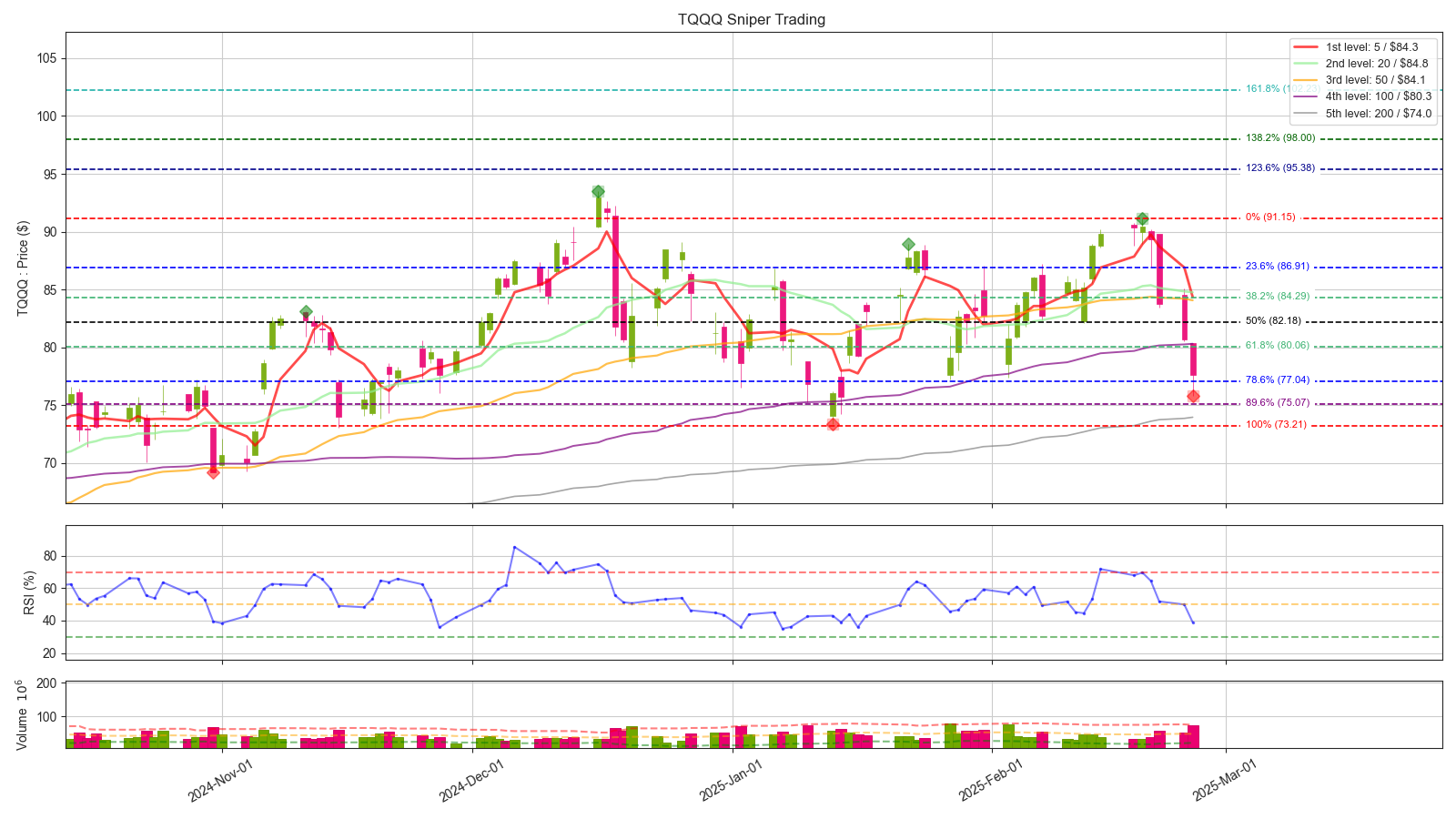This screenshot has width=1456, height=819.
Task: Select legend text '2nd level: 20 / $84.8'
Action: click(1377, 64)
